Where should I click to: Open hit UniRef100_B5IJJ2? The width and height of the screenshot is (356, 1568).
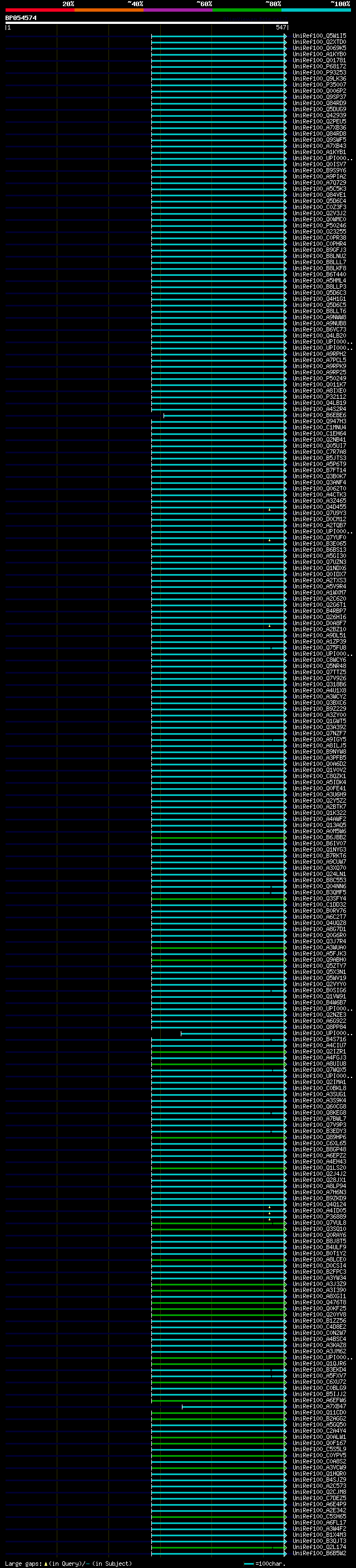point(319,1394)
